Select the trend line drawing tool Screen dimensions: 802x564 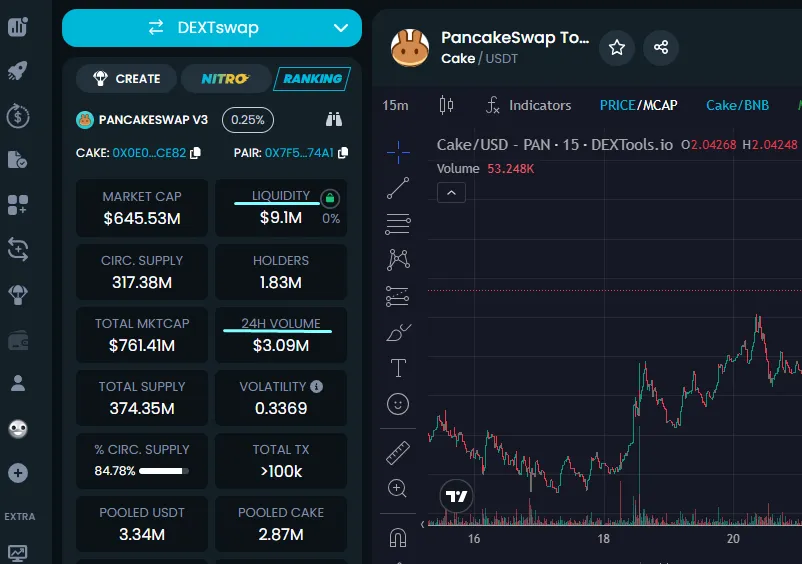click(x=398, y=188)
